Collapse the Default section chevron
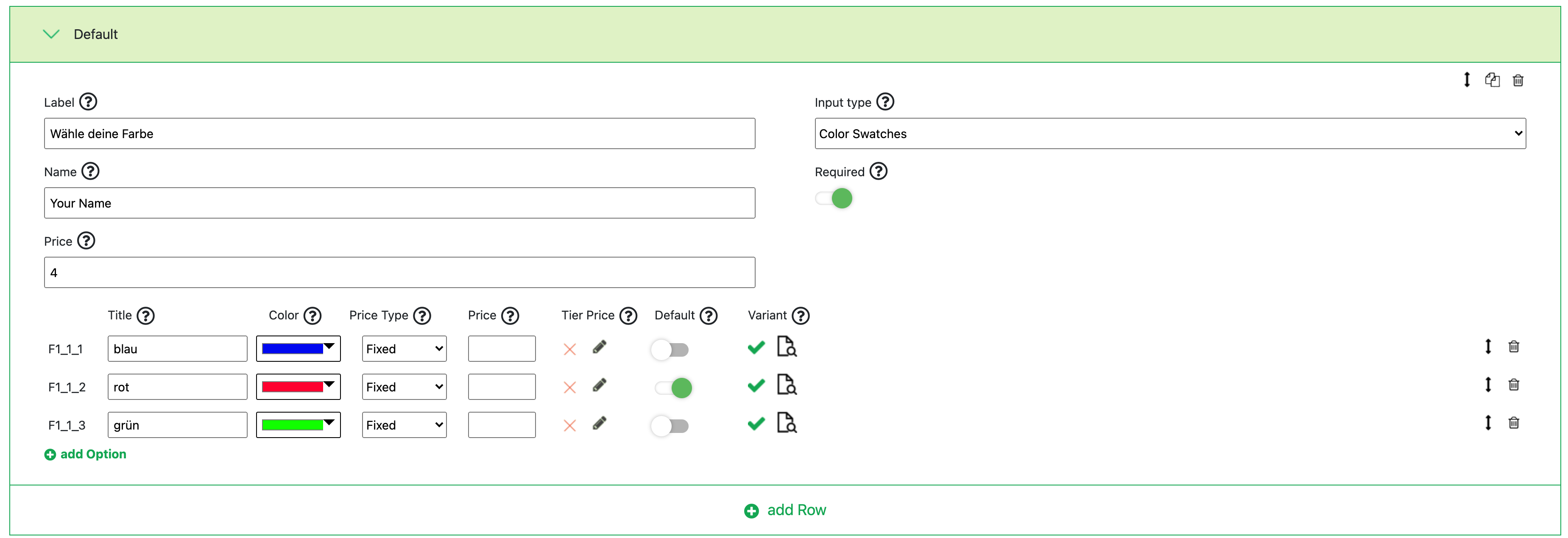 [52, 34]
